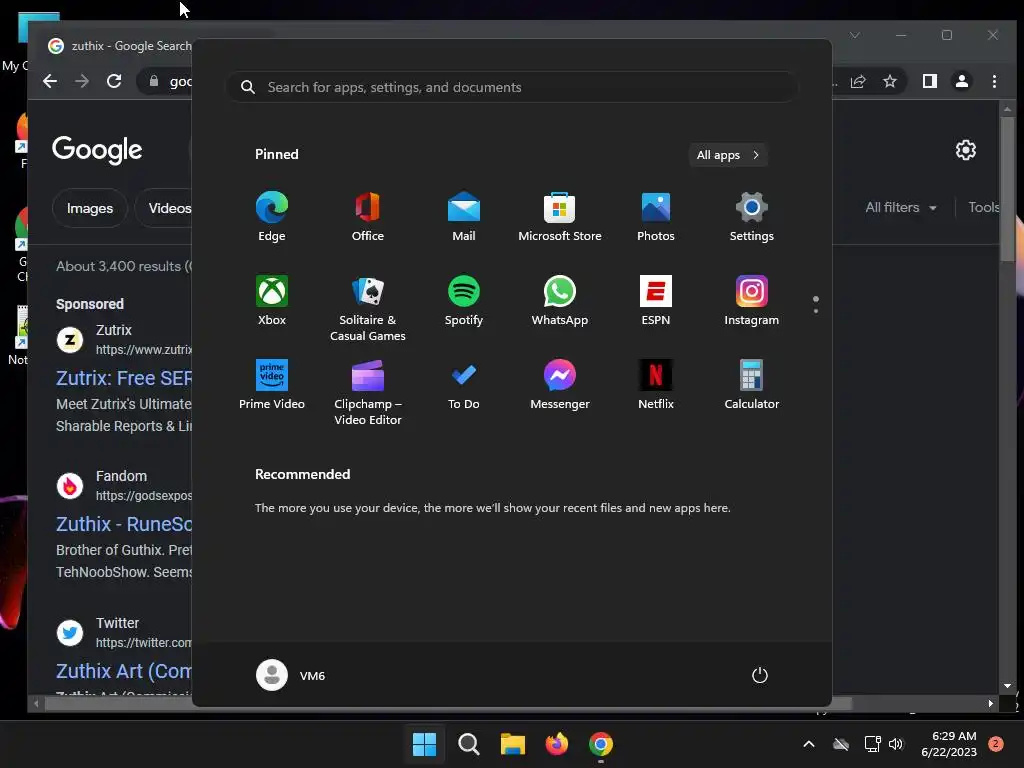Image resolution: width=1024 pixels, height=768 pixels.
Task: Expand the All apps list
Action: [728, 155]
